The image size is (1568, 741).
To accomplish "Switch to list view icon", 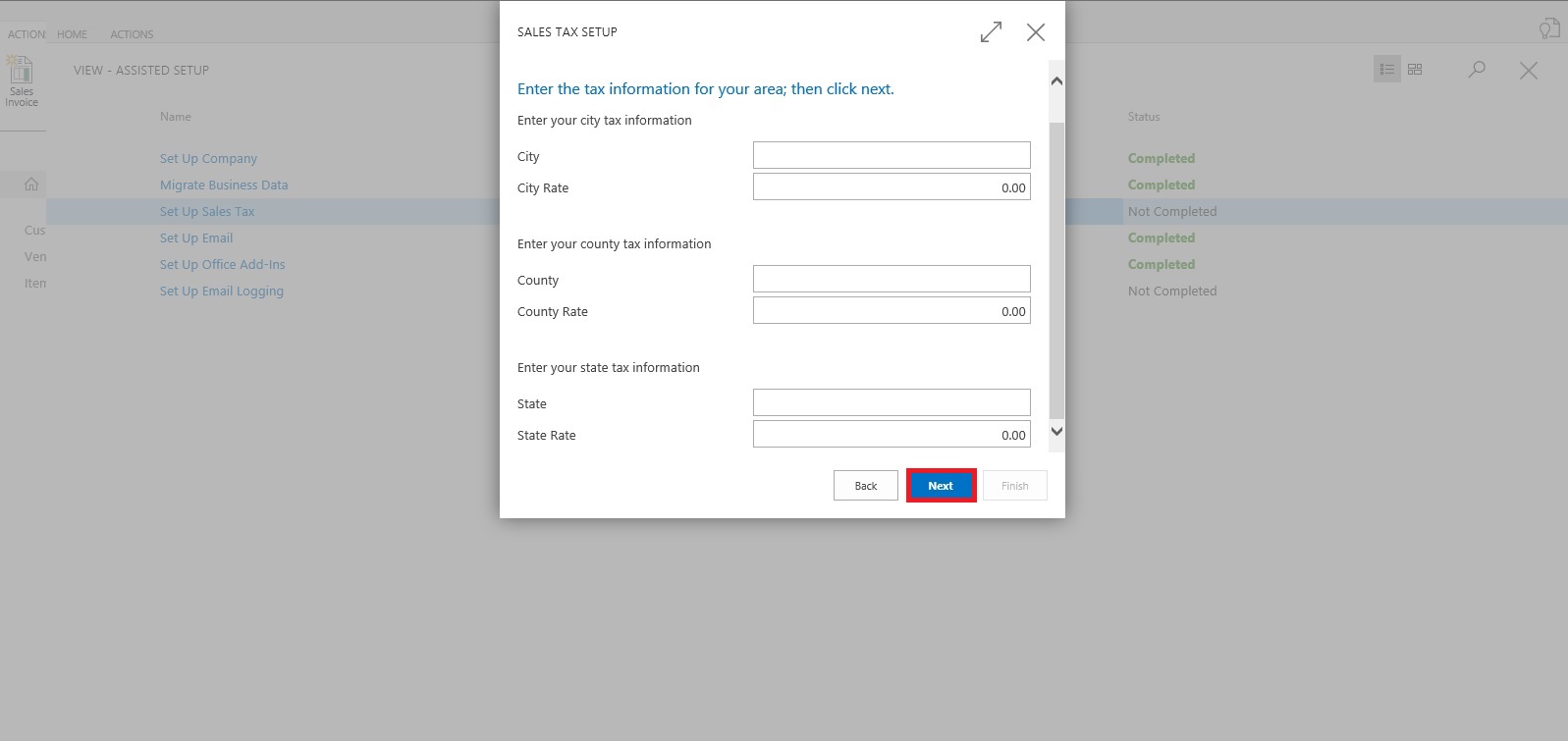I will coord(1386,70).
